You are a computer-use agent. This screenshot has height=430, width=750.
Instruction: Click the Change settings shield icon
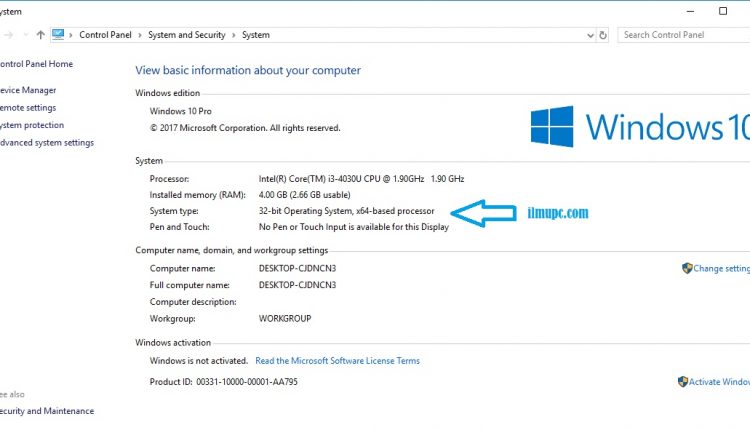(687, 268)
